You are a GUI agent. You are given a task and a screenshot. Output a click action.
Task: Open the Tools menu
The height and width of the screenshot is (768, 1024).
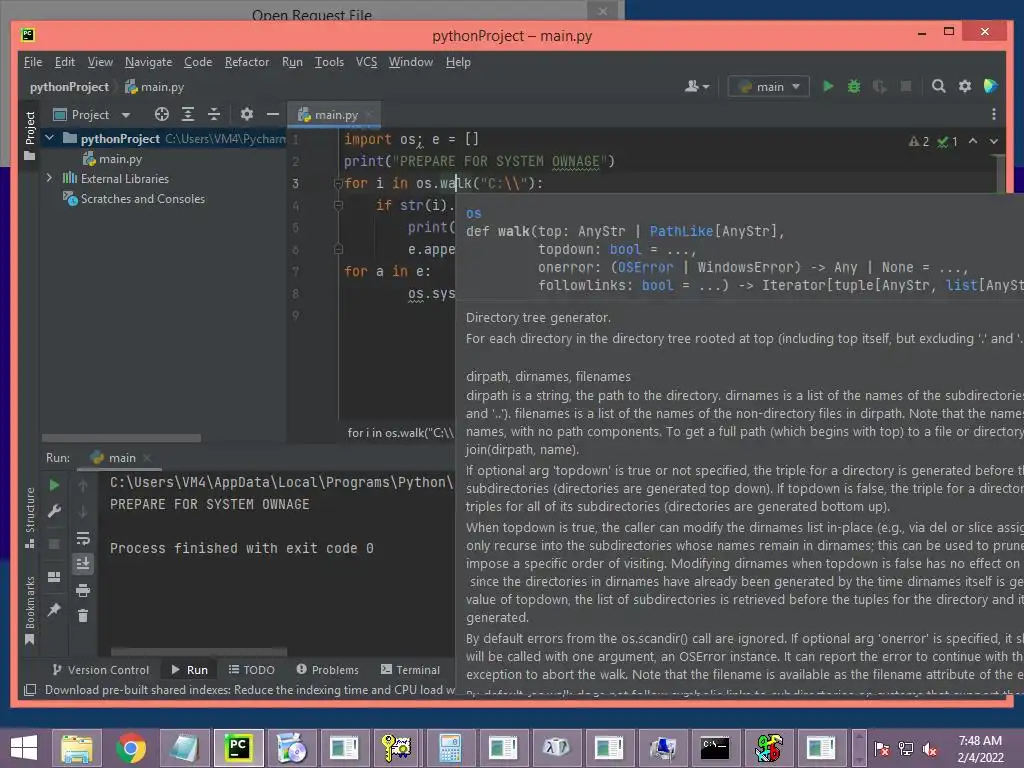pos(329,62)
